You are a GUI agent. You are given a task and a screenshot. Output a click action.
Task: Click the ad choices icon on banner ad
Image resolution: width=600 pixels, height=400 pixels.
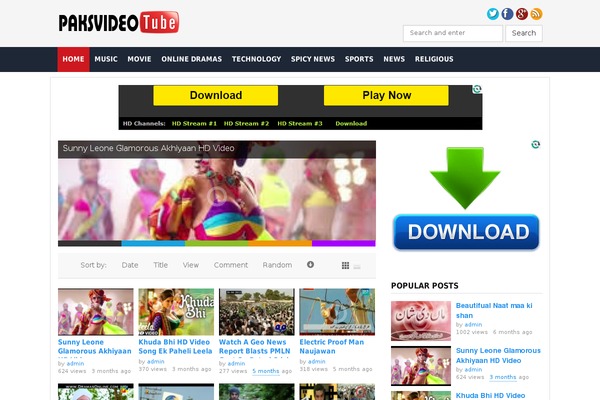(x=477, y=89)
